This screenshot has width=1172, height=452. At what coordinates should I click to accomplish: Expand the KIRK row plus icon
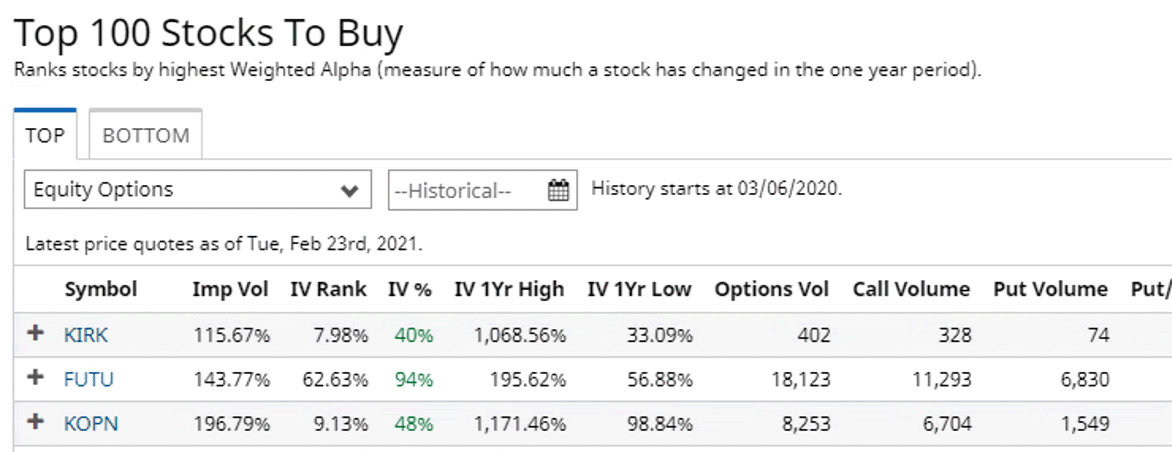(35, 334)
